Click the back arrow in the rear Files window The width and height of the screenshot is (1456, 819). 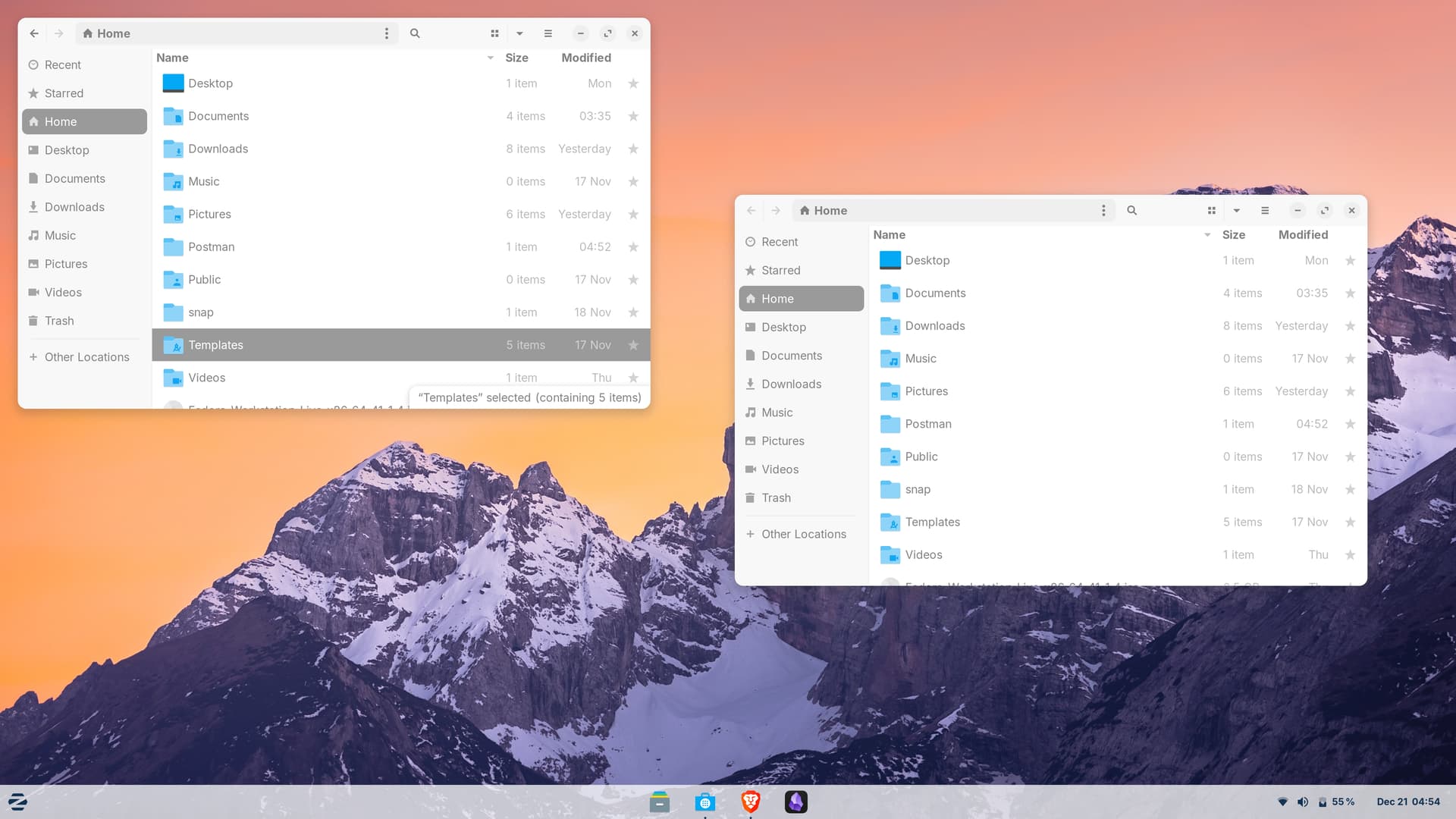(33, 33)
